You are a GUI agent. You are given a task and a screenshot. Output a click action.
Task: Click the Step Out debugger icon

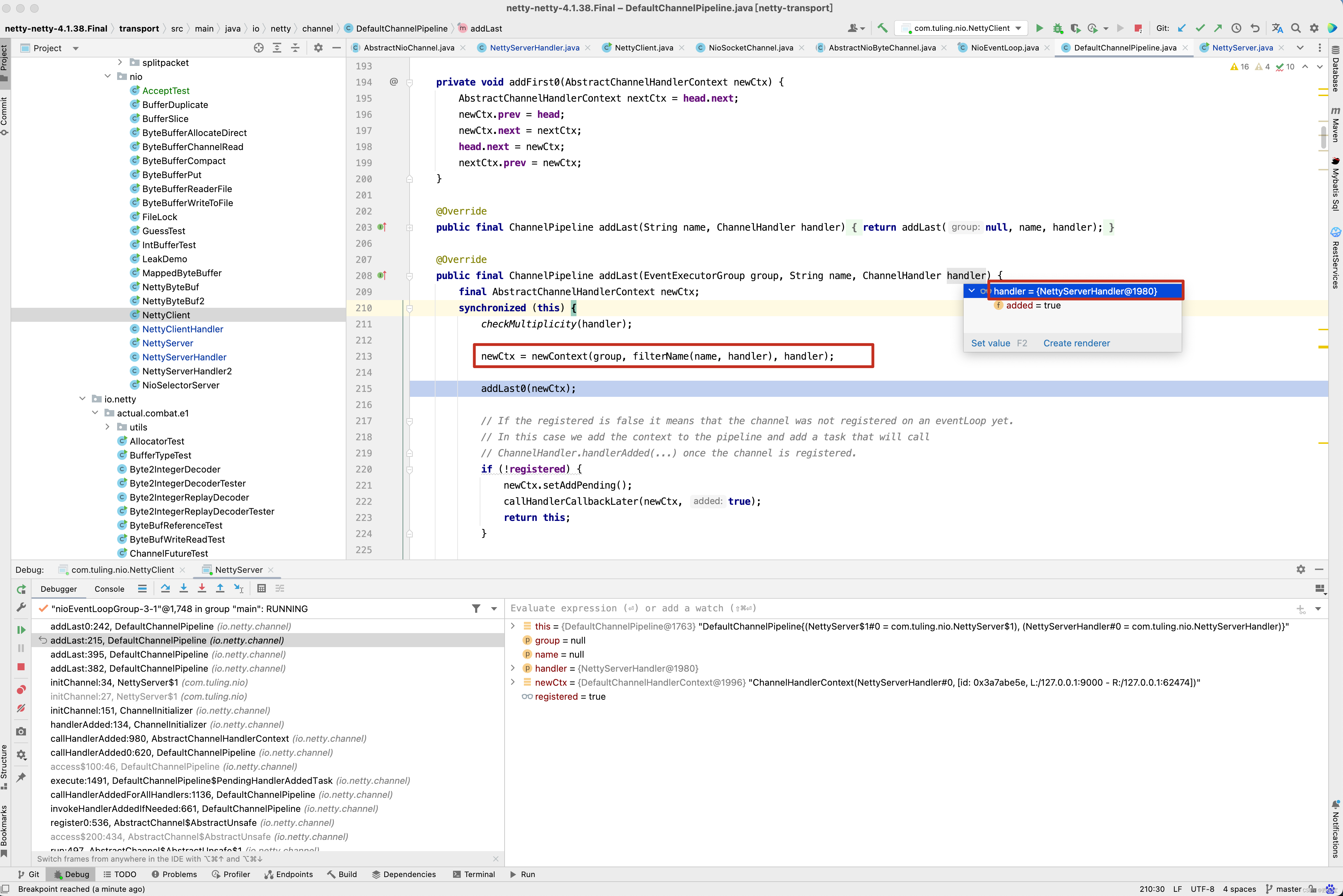220,588
